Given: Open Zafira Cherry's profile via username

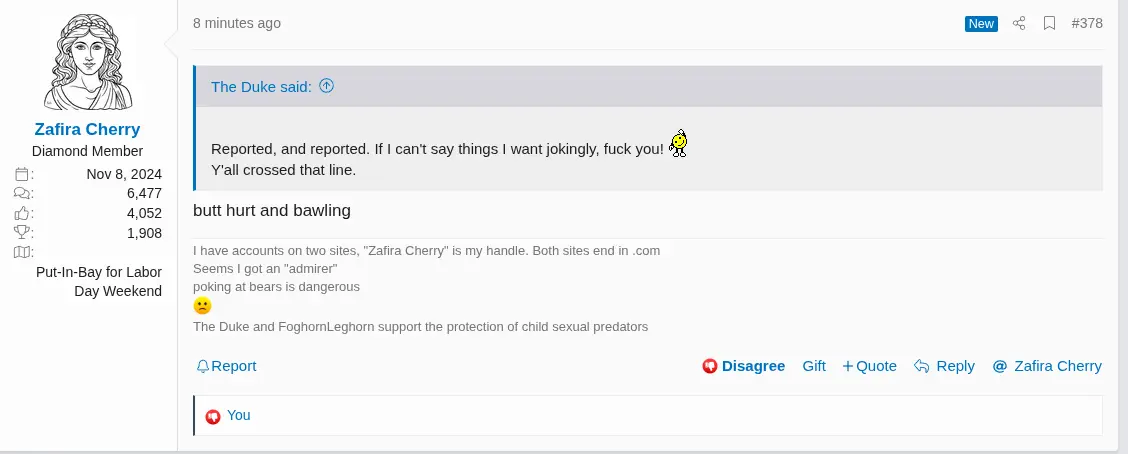Looking at the screenshot, I should (87, 129).
